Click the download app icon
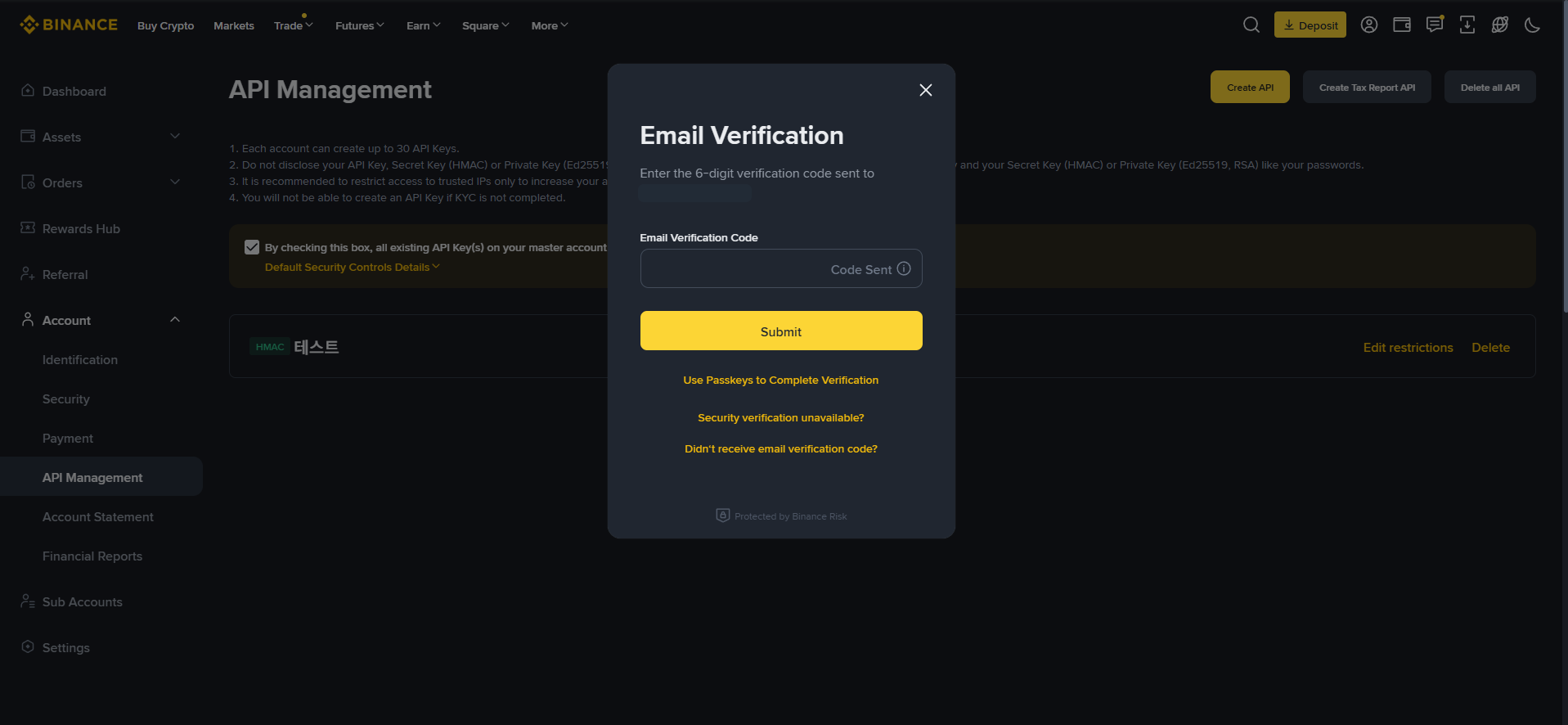Viewport: 1568px width, 725px height. coord(1467,25)
